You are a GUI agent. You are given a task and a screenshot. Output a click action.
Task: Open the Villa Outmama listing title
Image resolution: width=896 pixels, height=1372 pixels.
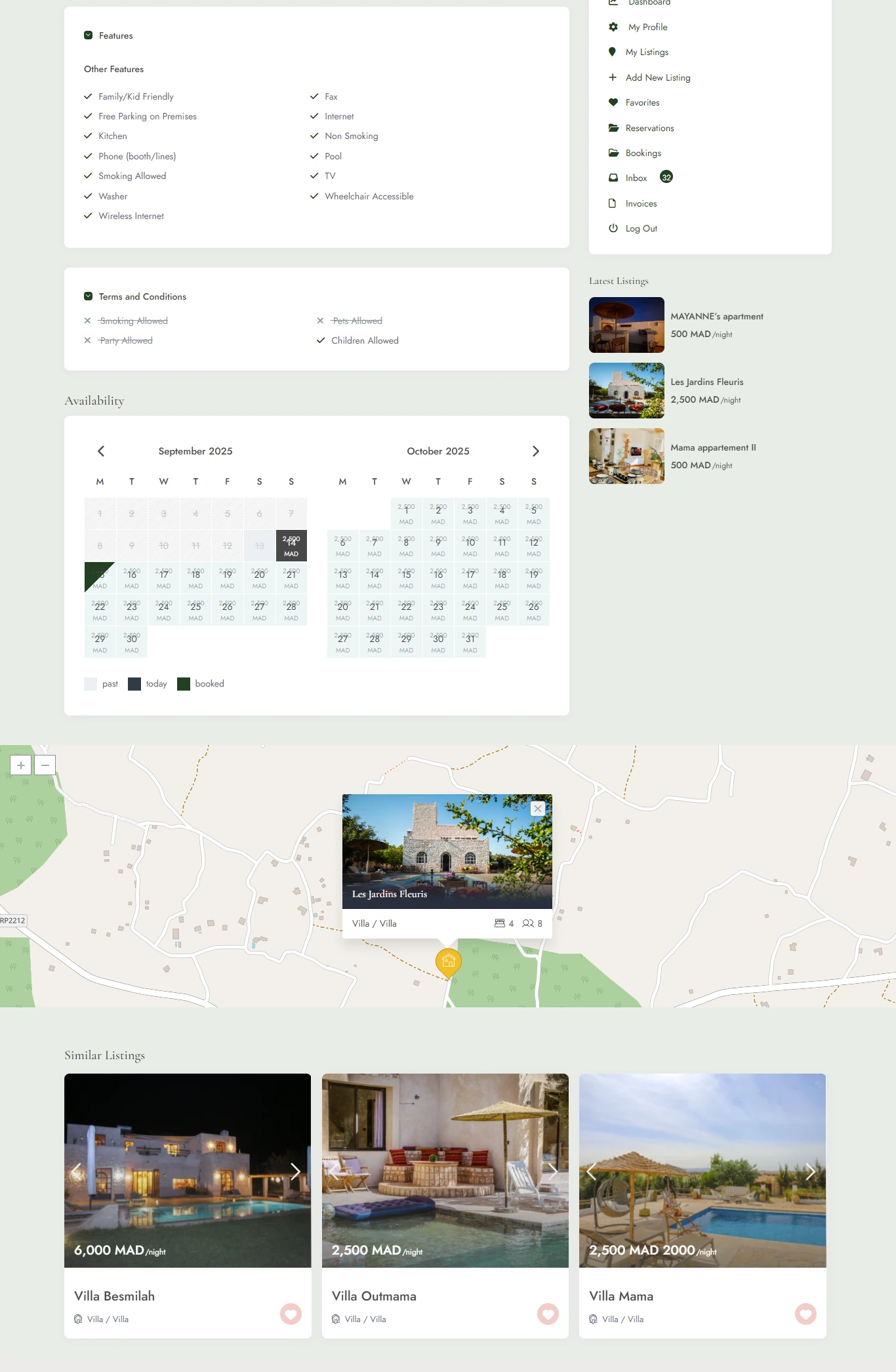[374, 1296]
